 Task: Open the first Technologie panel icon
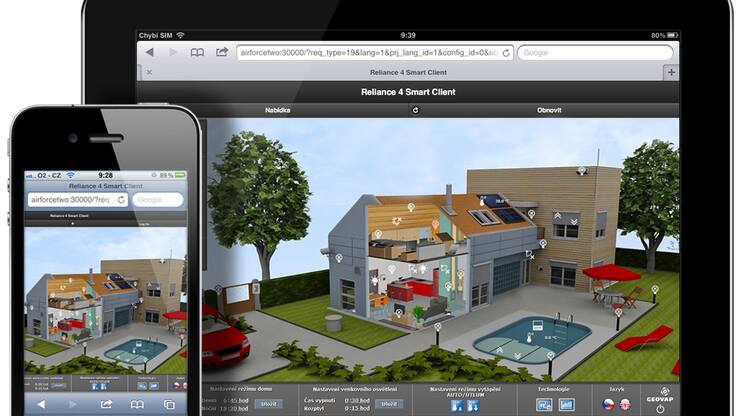click(x=544, y=404)
